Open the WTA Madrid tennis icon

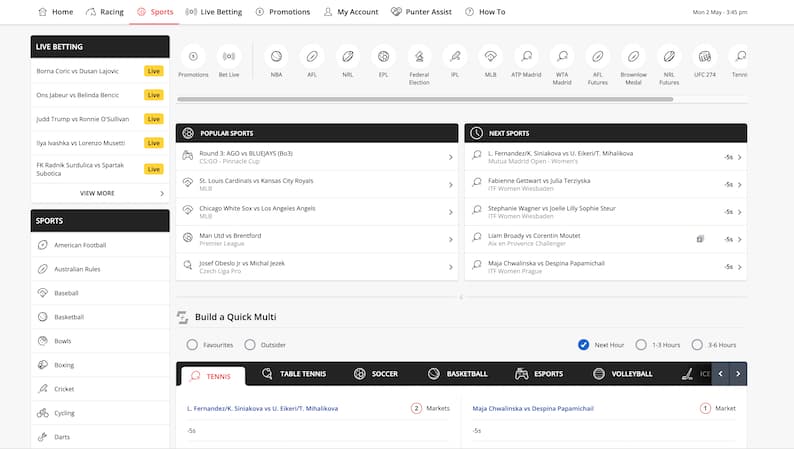(x=562, y=57)
